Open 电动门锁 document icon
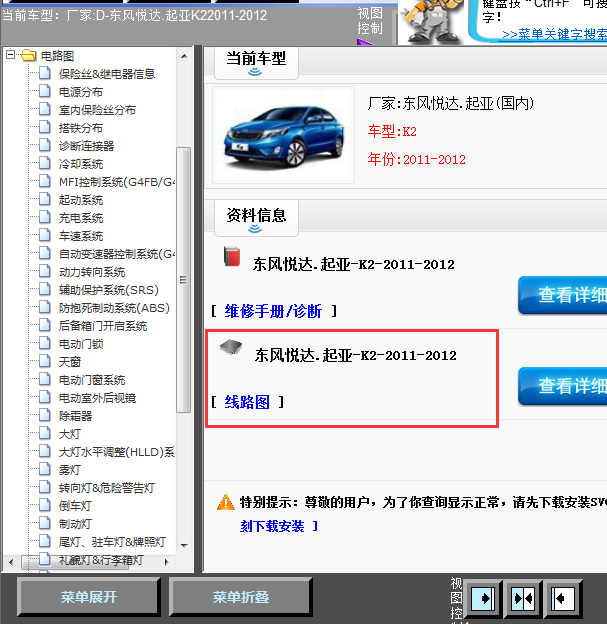This screenshot has width=607, height=624. 45,343
